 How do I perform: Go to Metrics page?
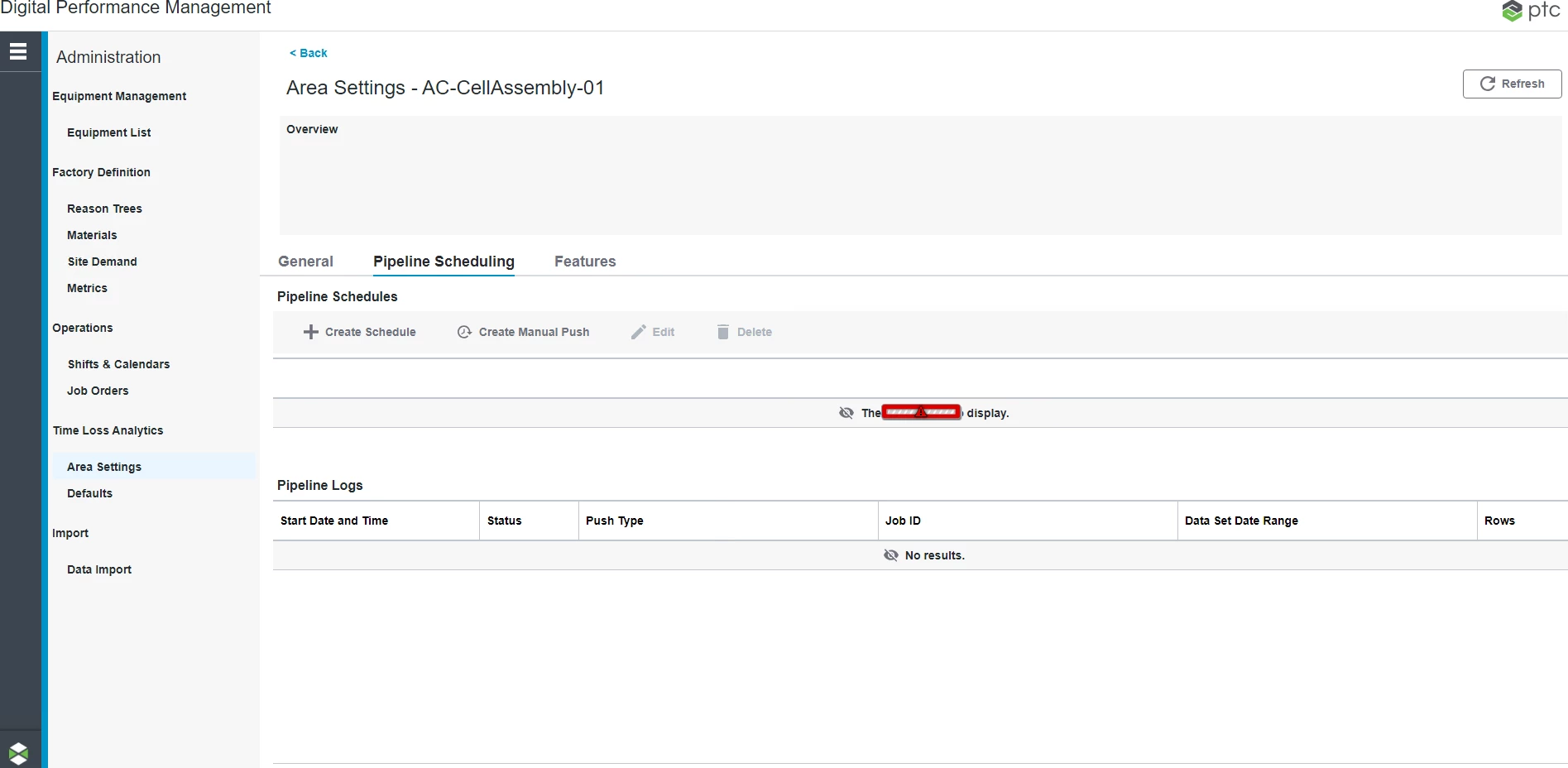coord(87,288)
